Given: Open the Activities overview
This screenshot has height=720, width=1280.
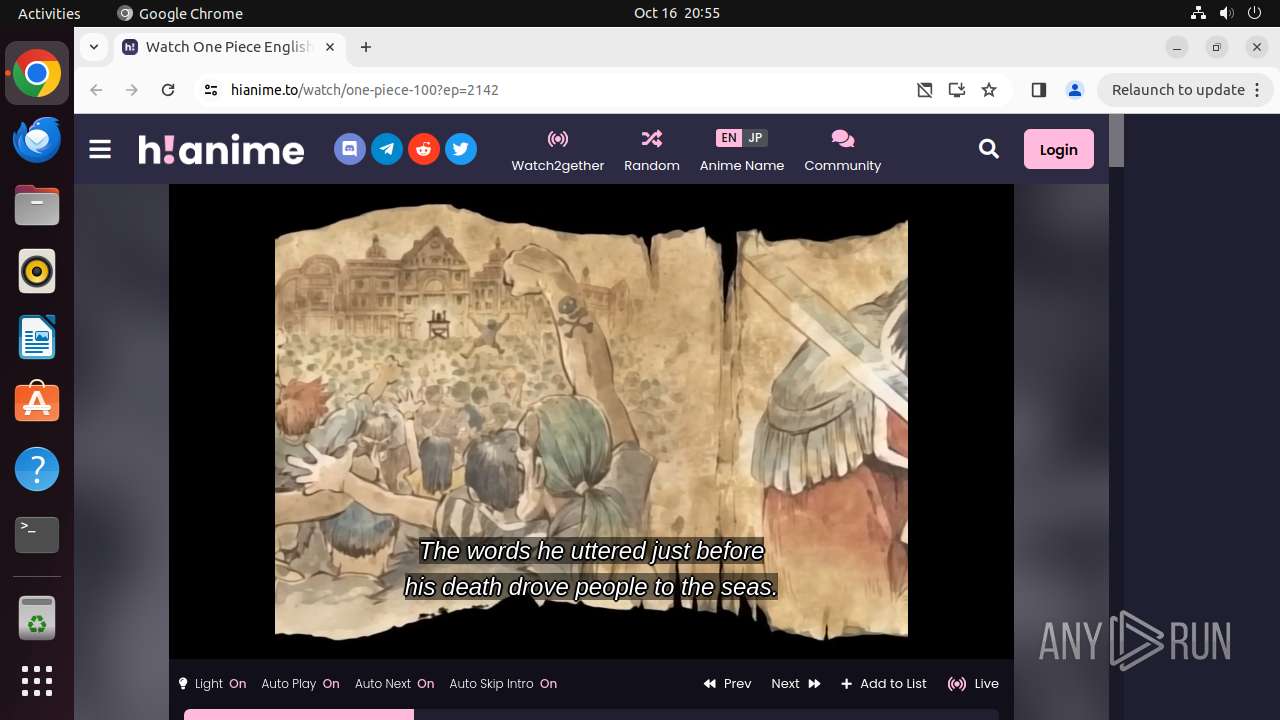Looking at the screenshot, I should pyautogui.click(x=49, y=13).
